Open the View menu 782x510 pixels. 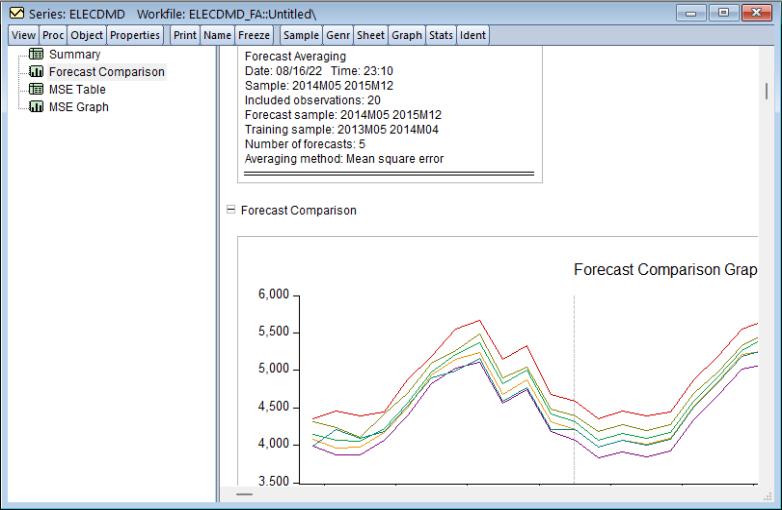click(23, 35)
